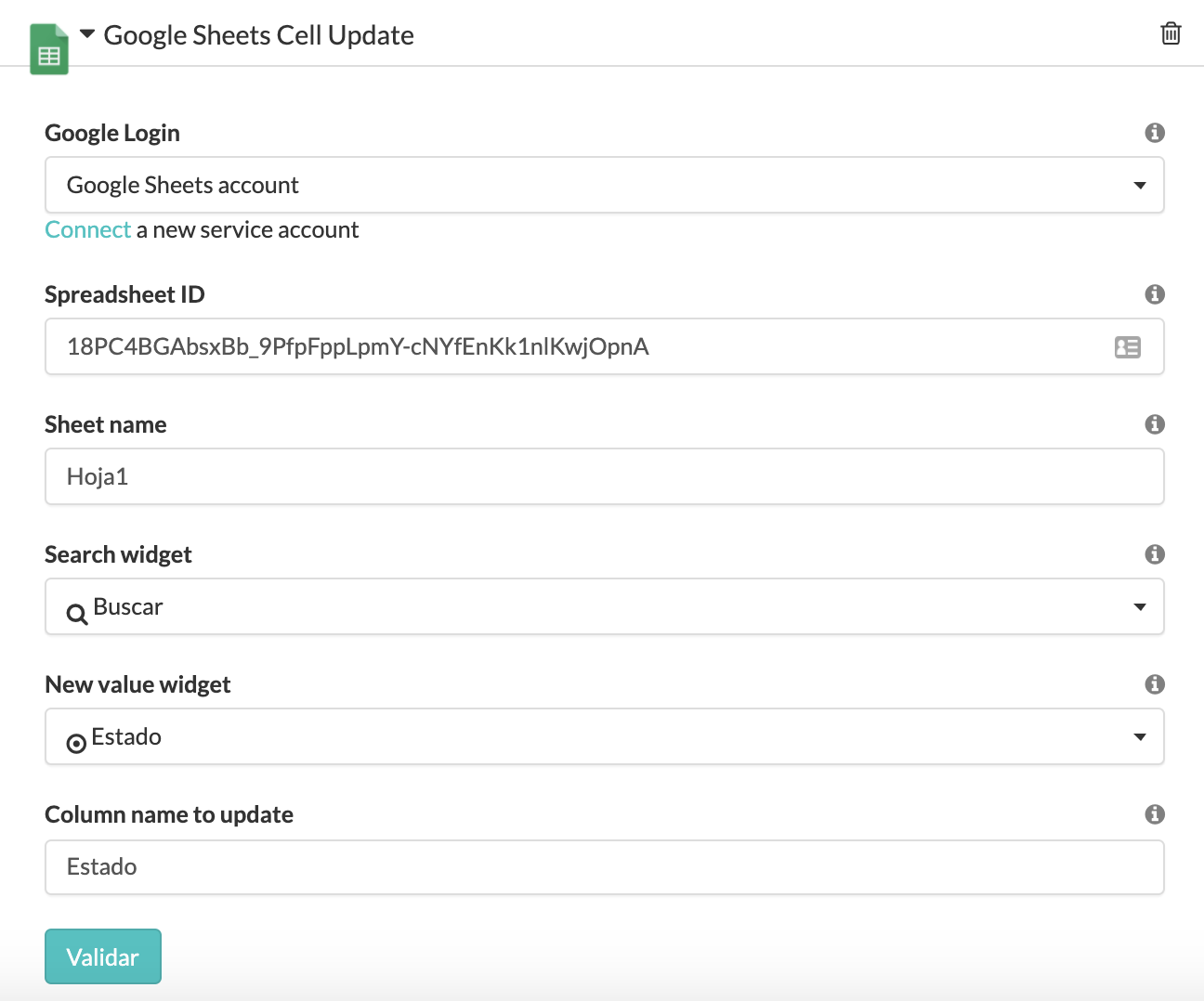Open the Google Sheets account dropdown
This screenshot has width=1204, height=1001.
(605, 185)
